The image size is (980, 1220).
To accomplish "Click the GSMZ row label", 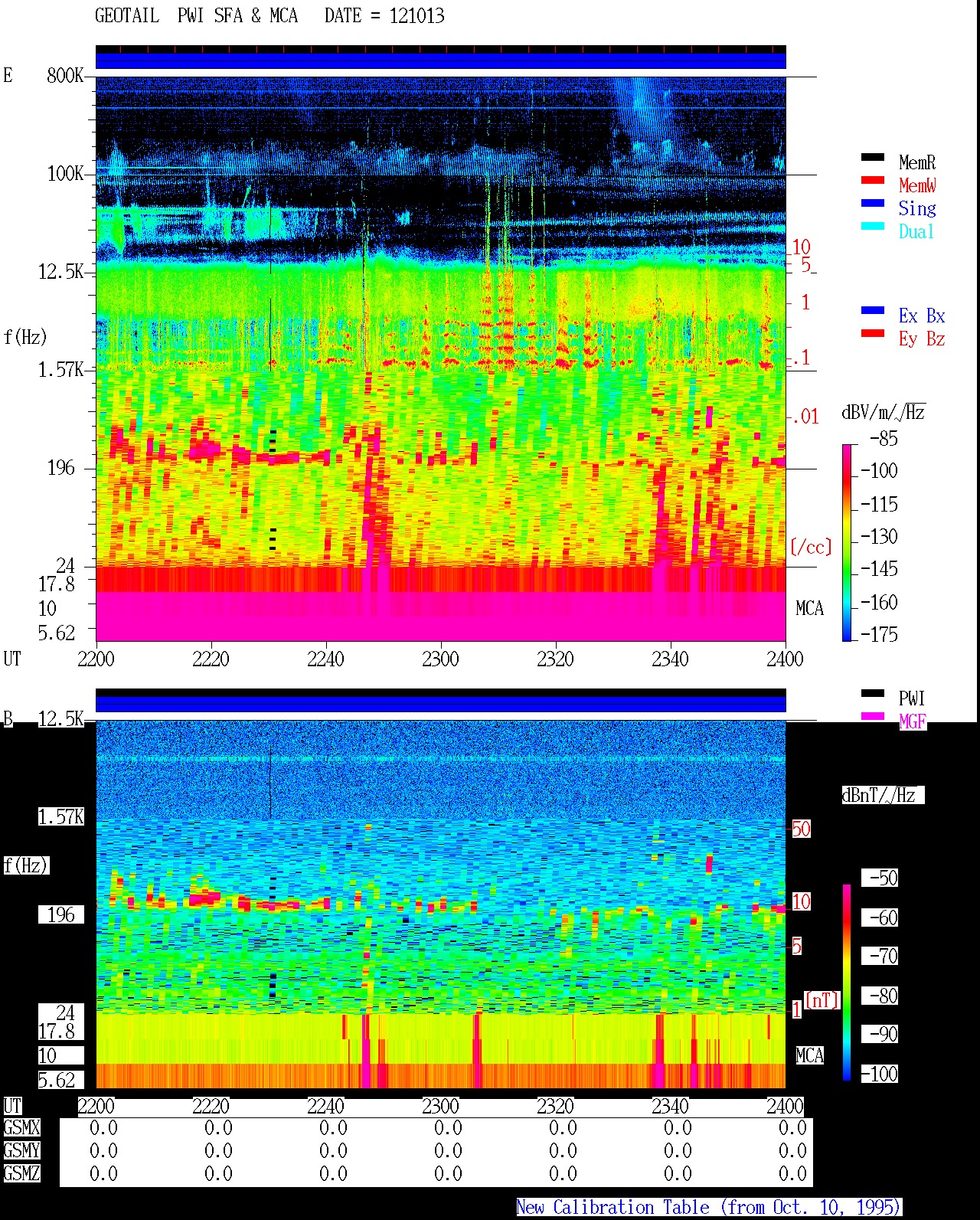I will tap(21, 1174).
